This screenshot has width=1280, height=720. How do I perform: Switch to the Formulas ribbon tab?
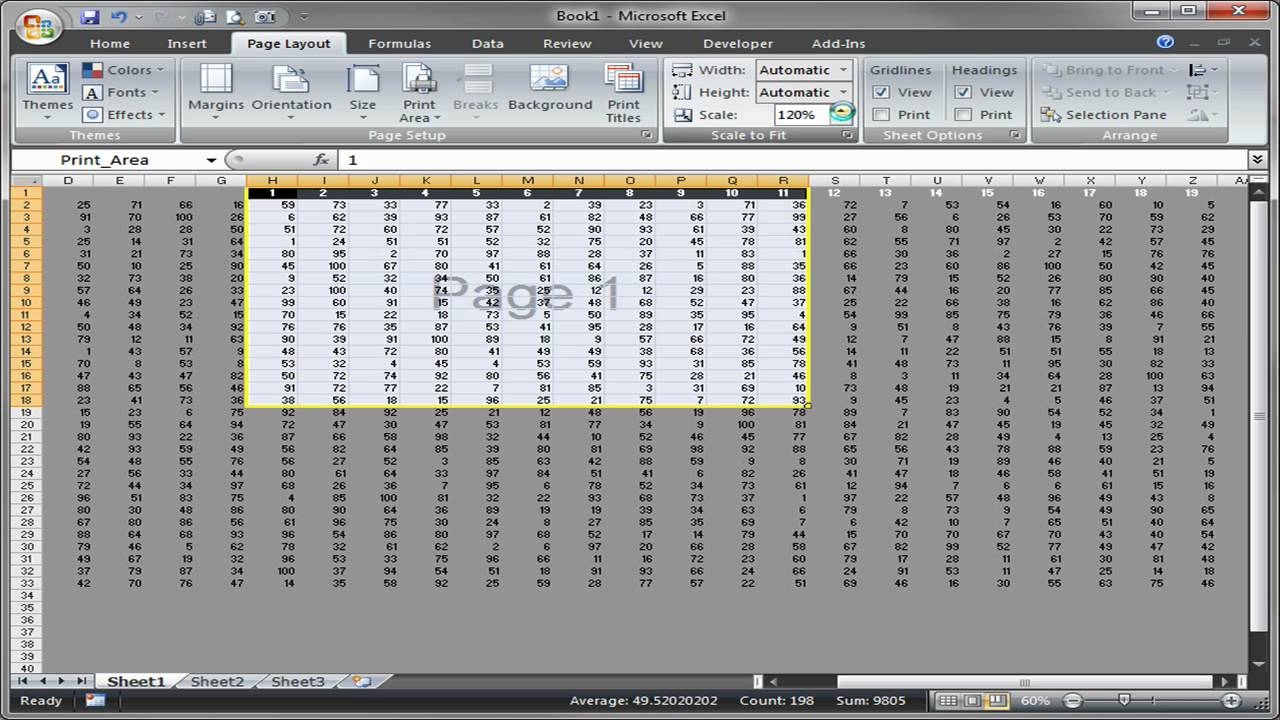click(x=399, y=43)
